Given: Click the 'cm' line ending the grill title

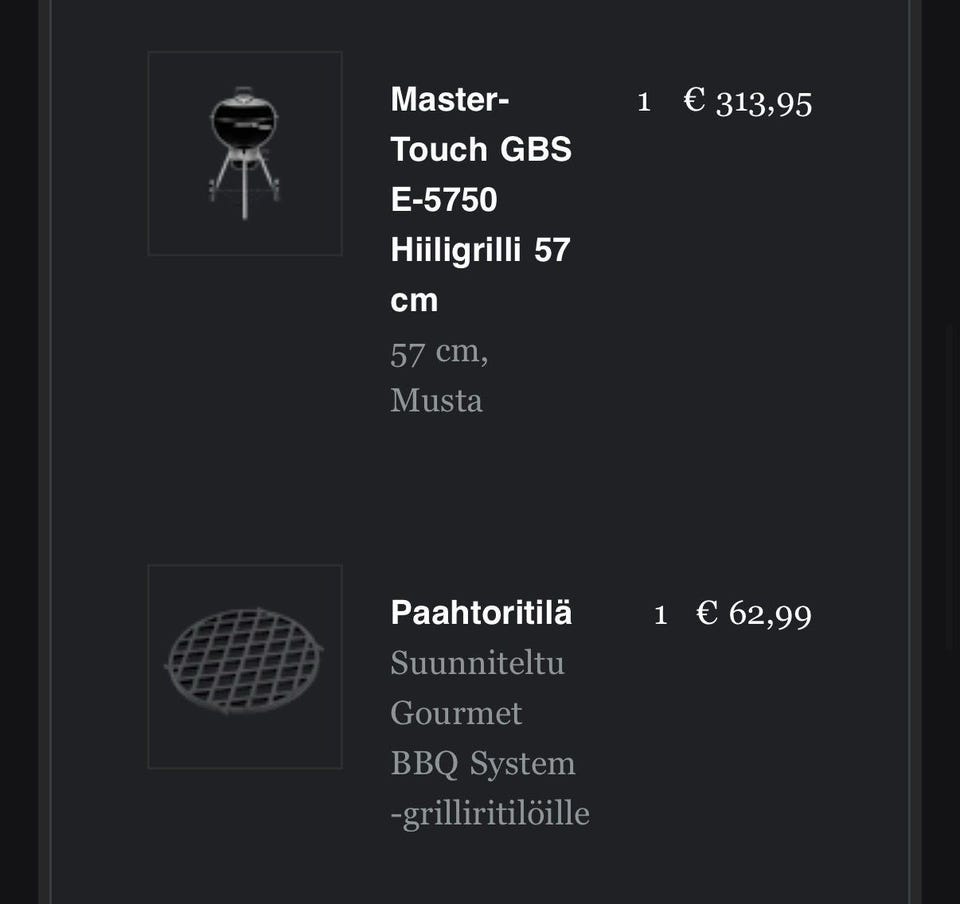Looking at the screenshot, I should click(414, 300).
